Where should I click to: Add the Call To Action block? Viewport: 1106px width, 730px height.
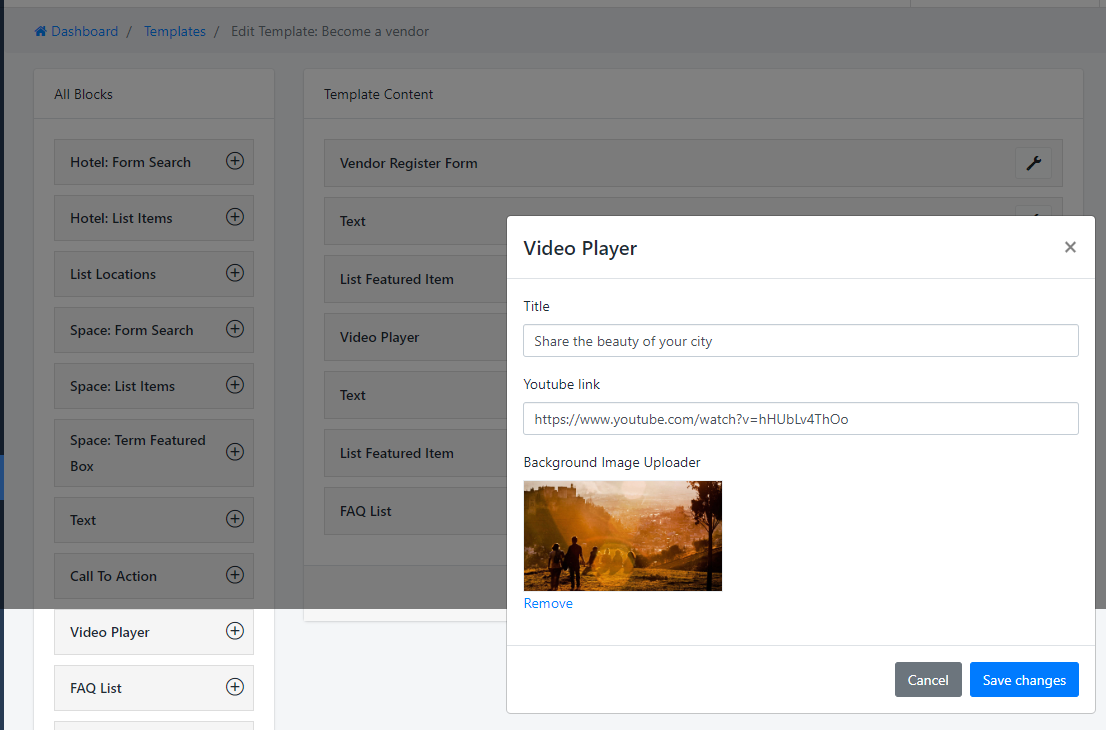[235, 575]
